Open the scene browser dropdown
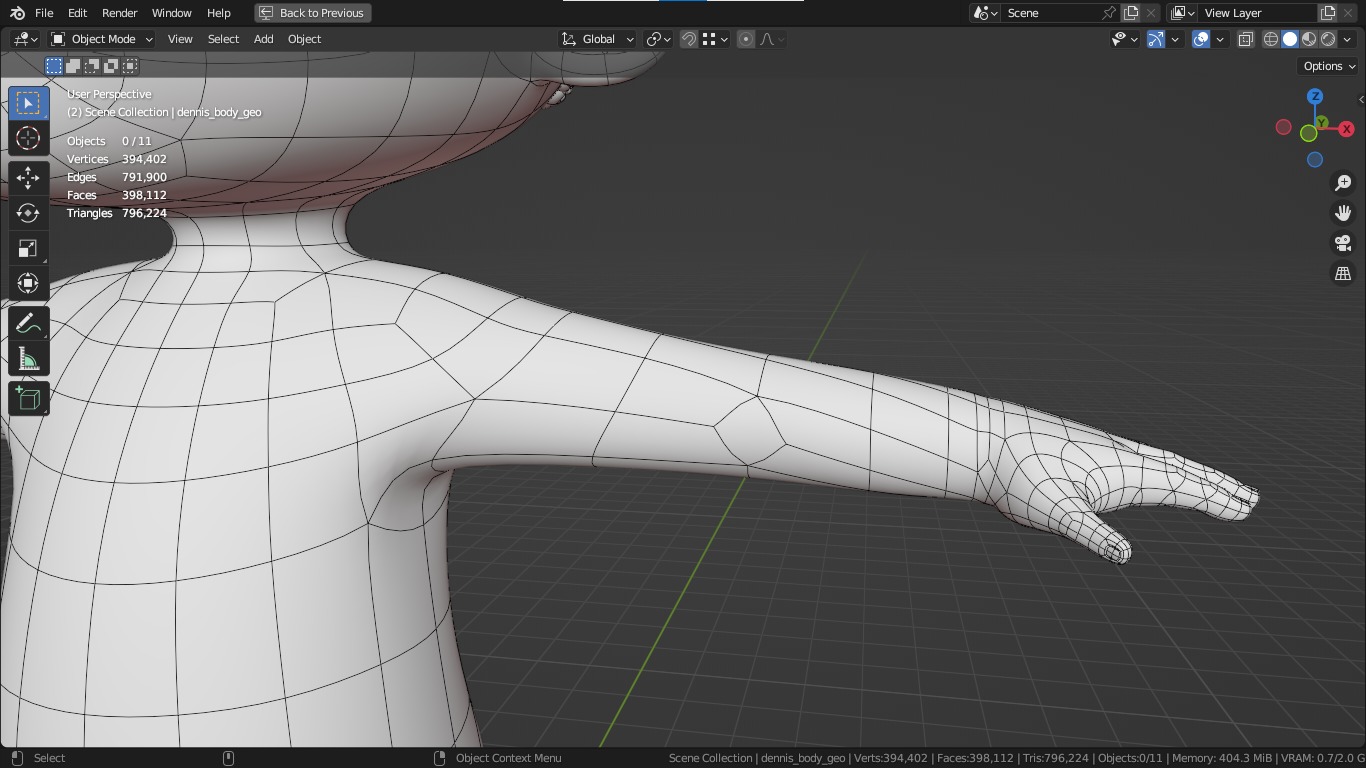 point(985,13)
